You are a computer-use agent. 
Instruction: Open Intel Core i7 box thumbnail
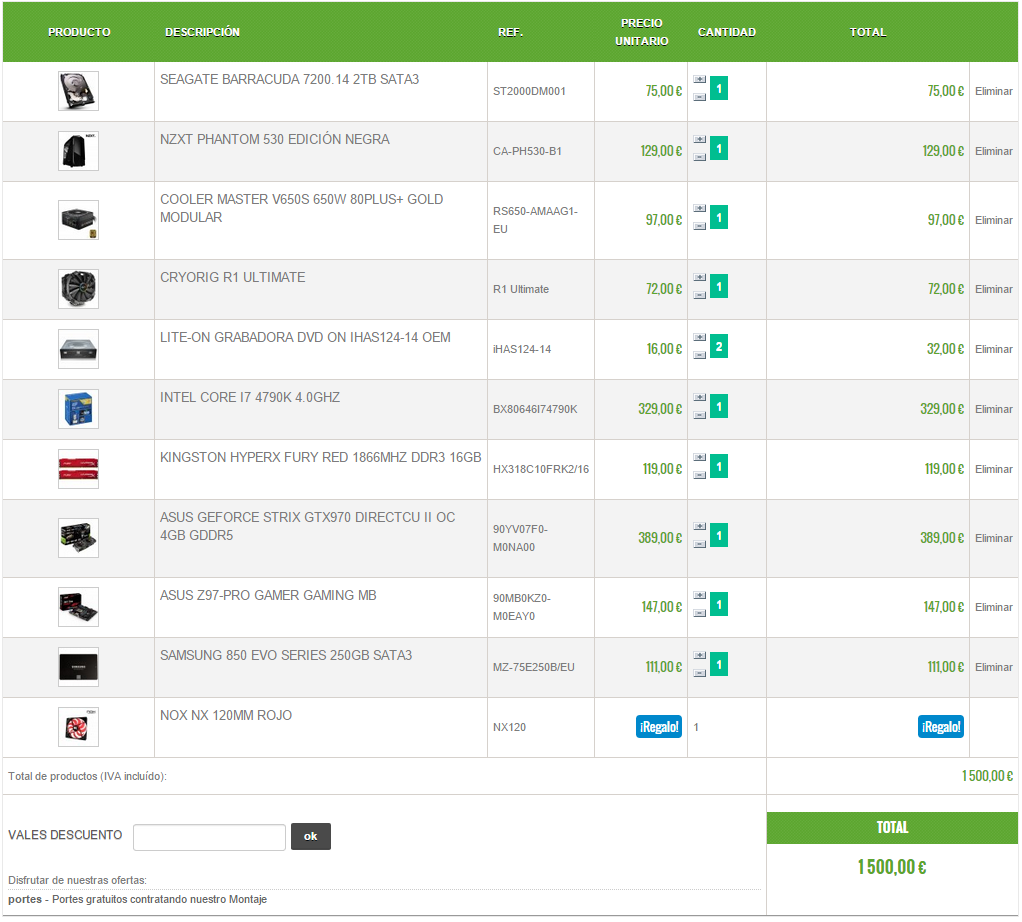(x=78, y=409)
